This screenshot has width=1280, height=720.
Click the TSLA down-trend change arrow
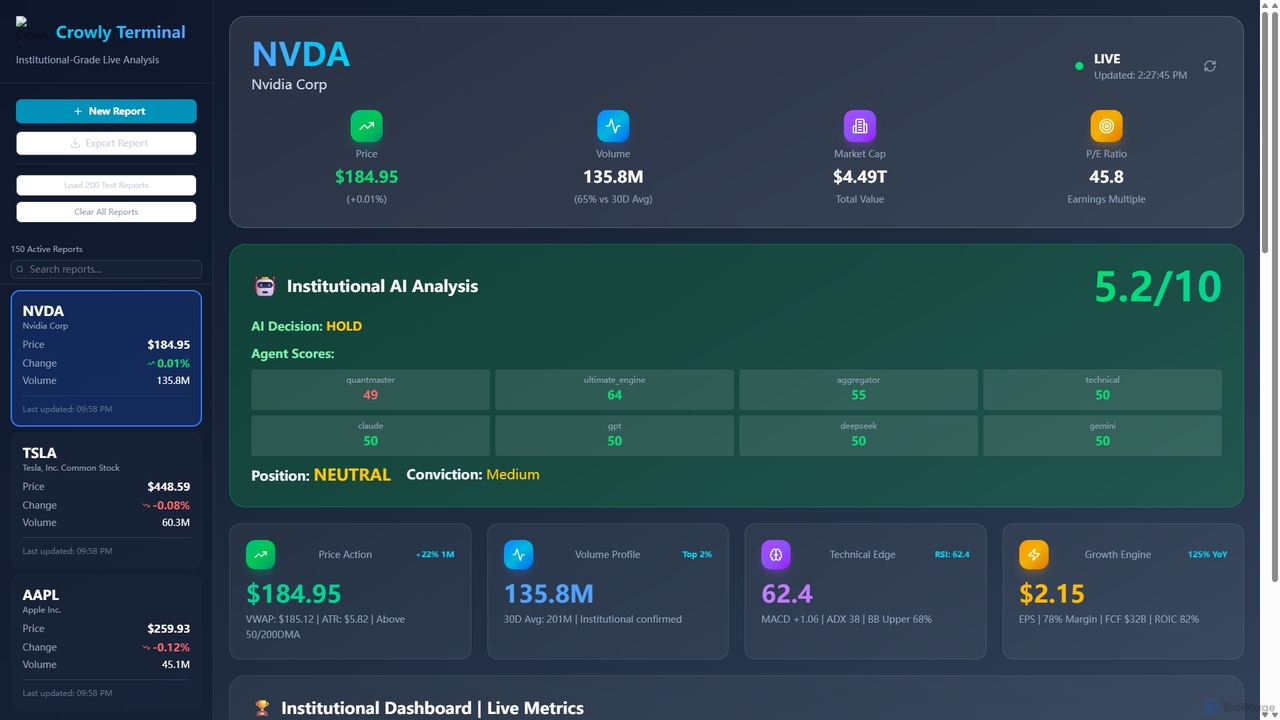[147, 505]
